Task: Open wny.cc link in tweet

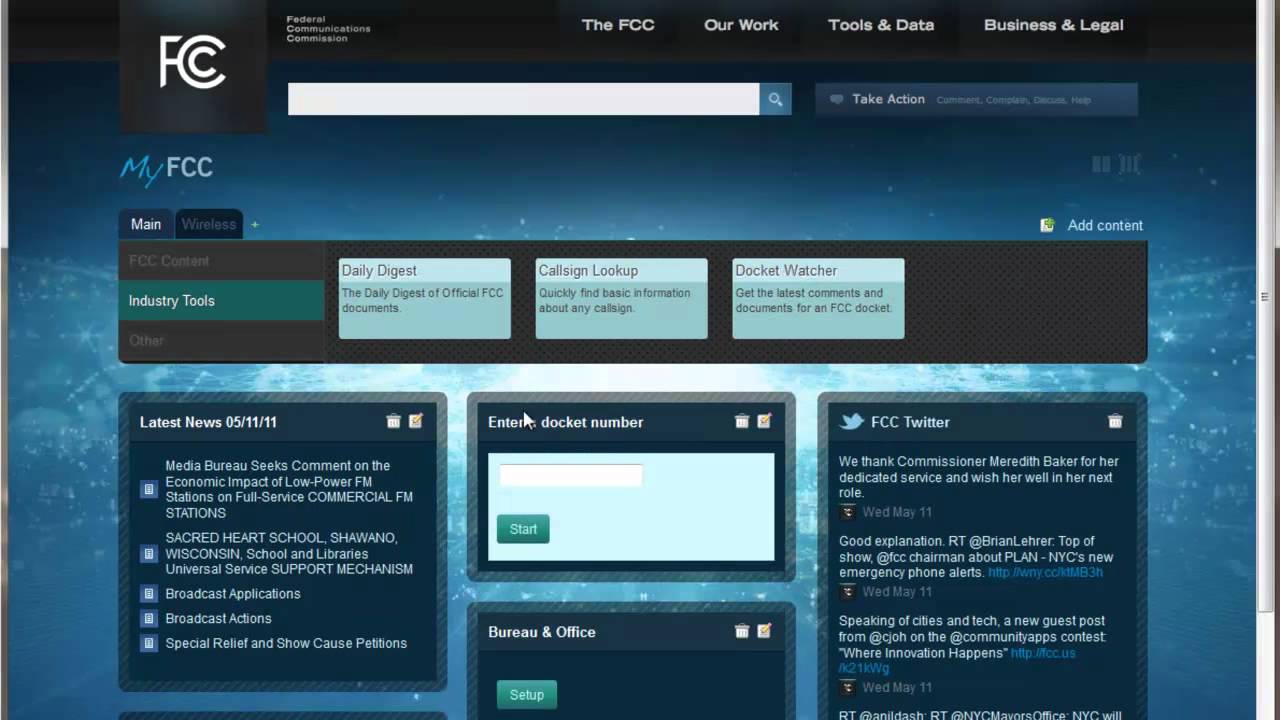Action: tap(1045, 573)
